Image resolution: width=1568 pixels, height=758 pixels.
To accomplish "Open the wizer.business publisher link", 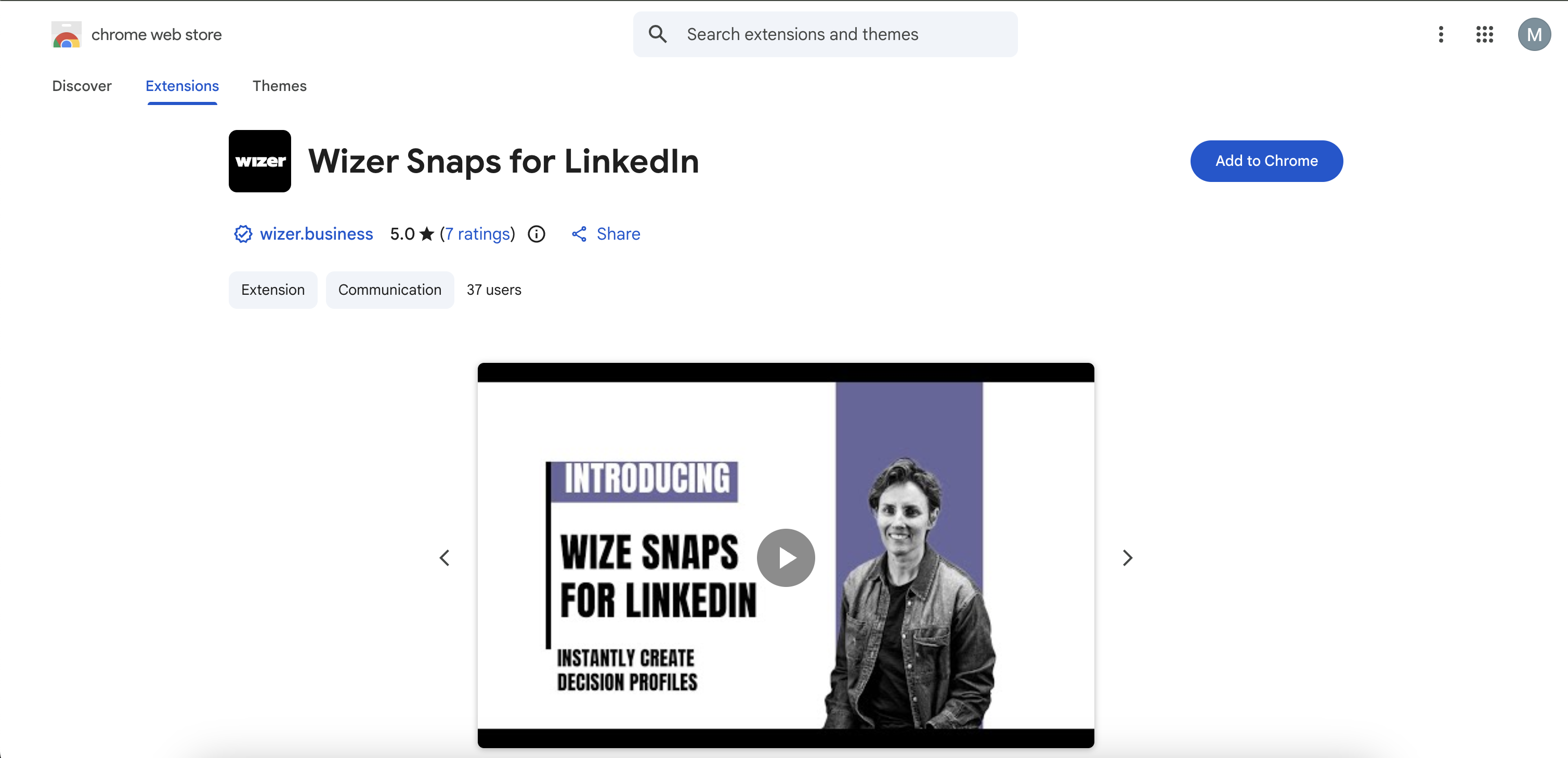I will click(316, 234).
